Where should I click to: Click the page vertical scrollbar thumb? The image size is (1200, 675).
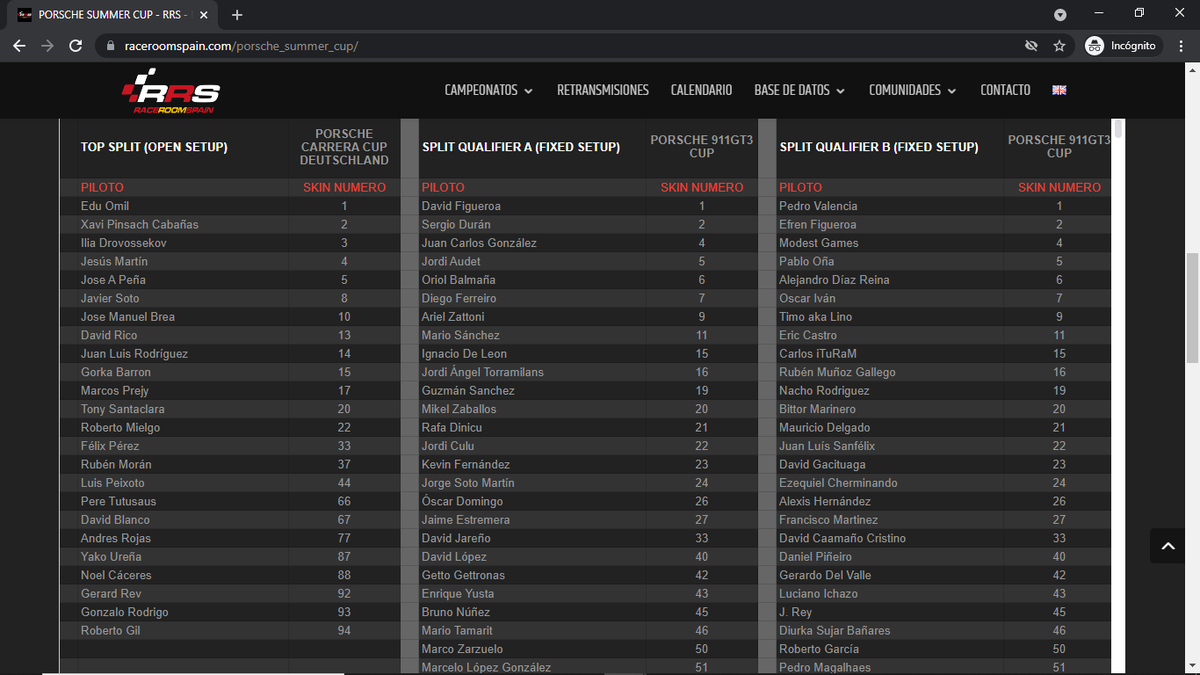click(1192, 310)
